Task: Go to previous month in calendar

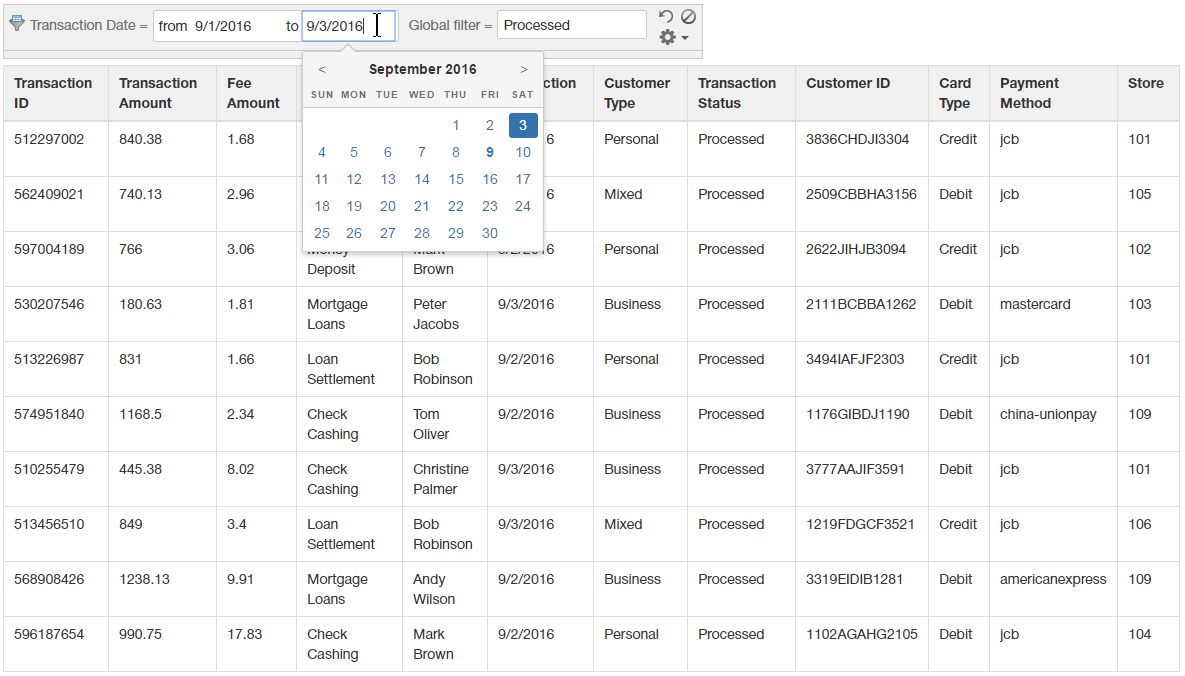Action: coord(322,69)
